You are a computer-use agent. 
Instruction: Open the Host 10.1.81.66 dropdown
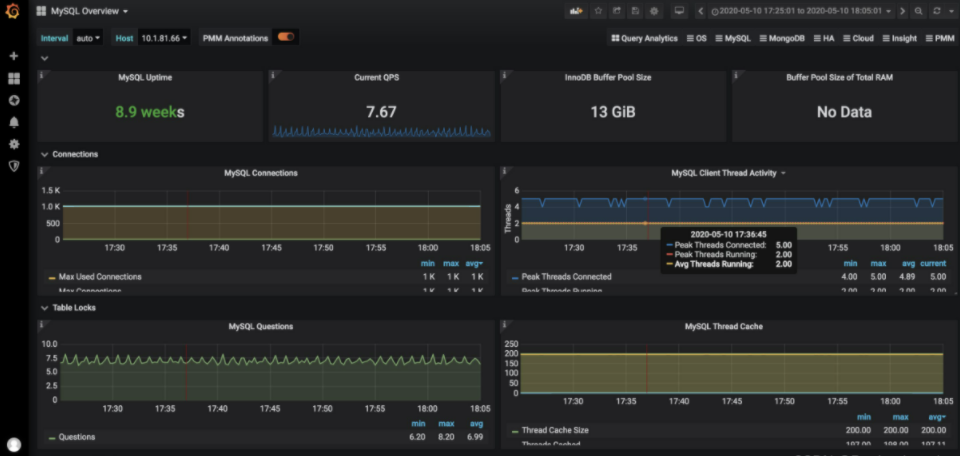[x=164, y=38]
